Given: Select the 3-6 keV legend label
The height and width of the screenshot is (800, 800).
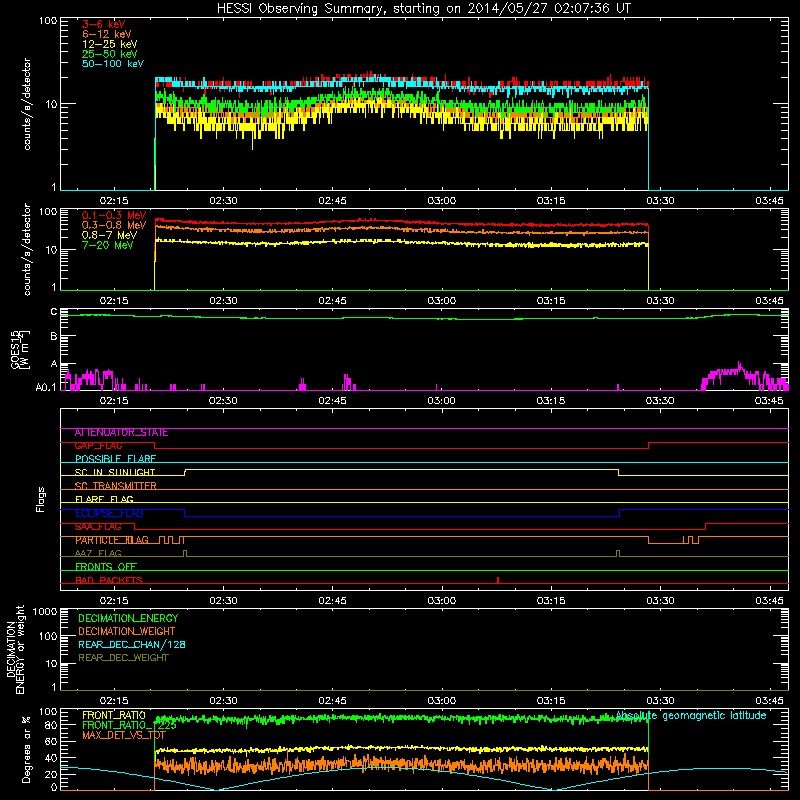Looking at the screenshot, I should tap(103, 24).
